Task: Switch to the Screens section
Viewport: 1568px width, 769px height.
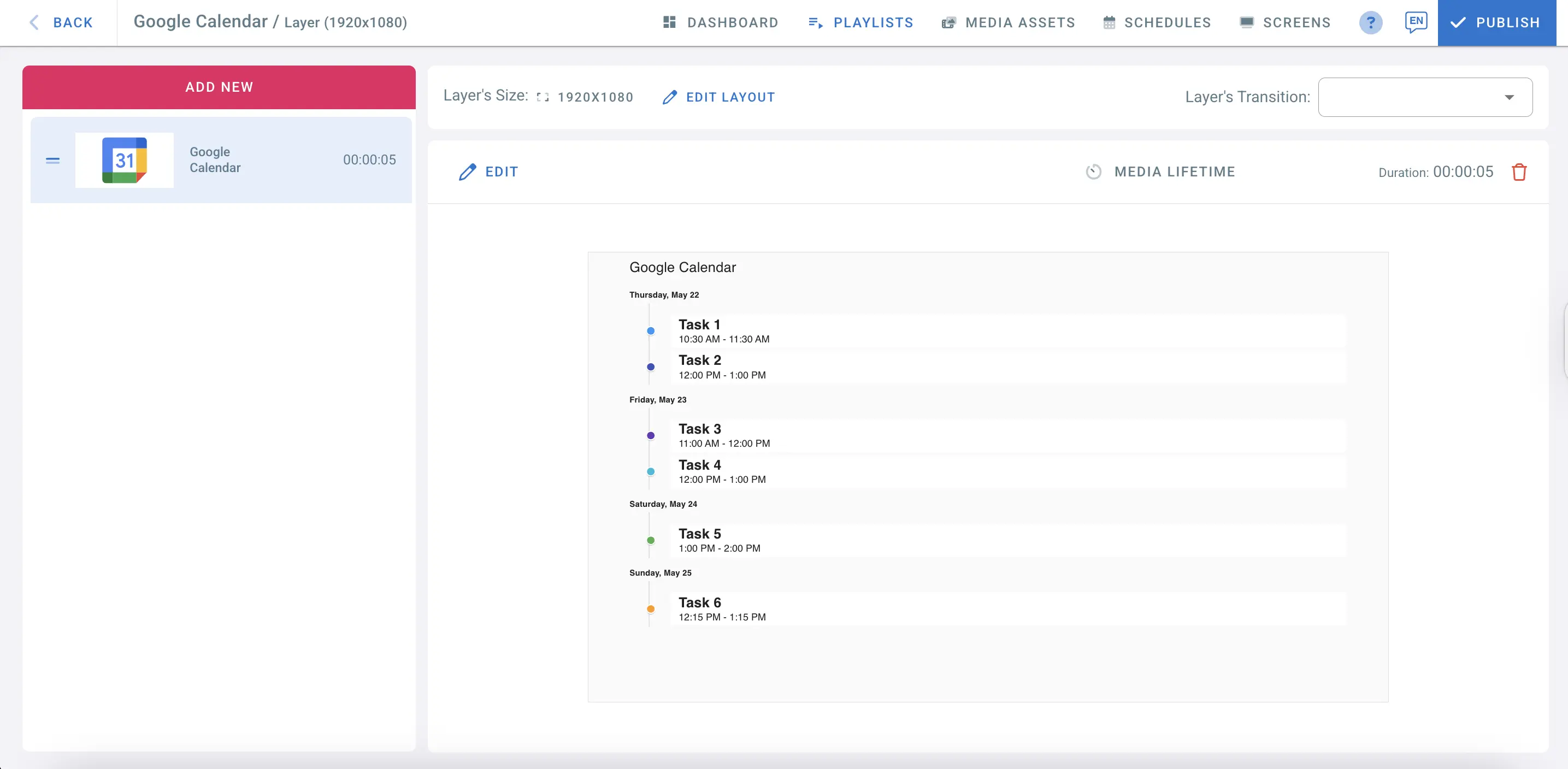Action: (x=1285, y=22)
